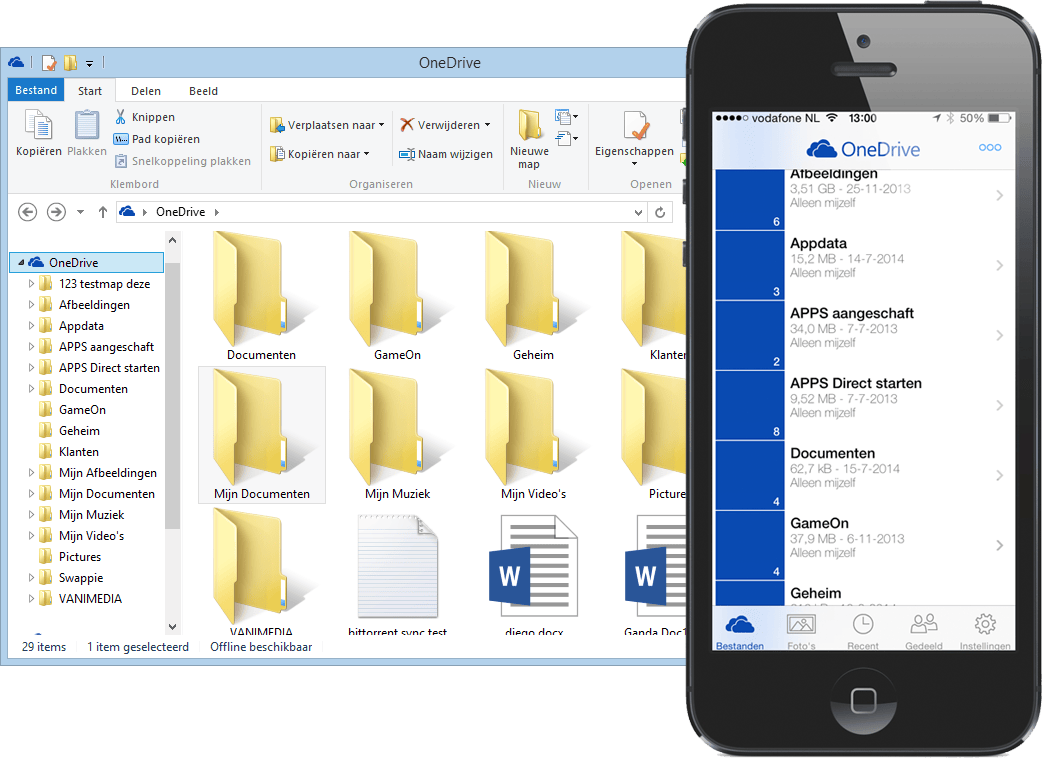
Task: Select Mijn Documenten folder in file view
Action: (x=262, y=435)
